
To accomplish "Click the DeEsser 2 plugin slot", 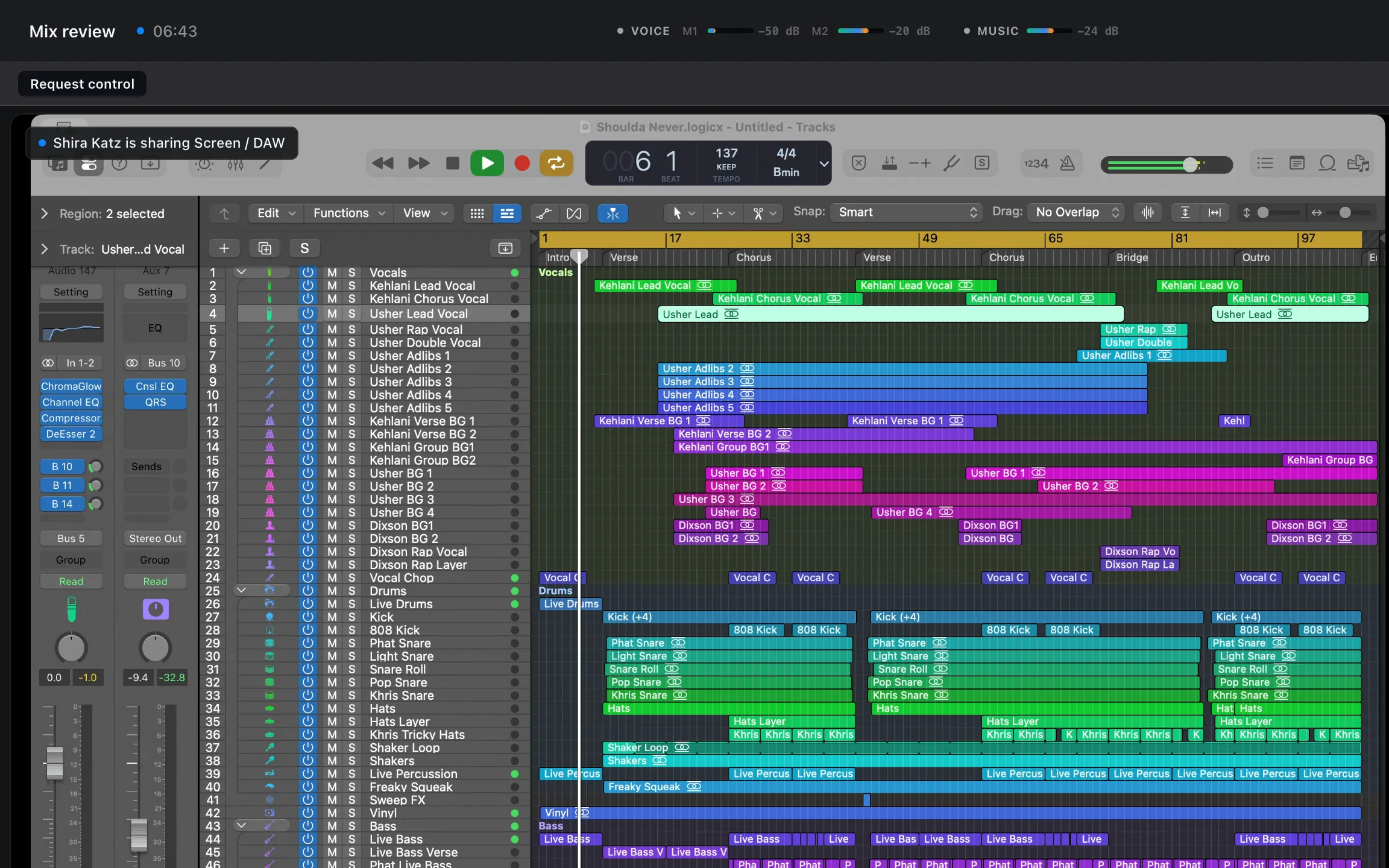I will [71, 434].
